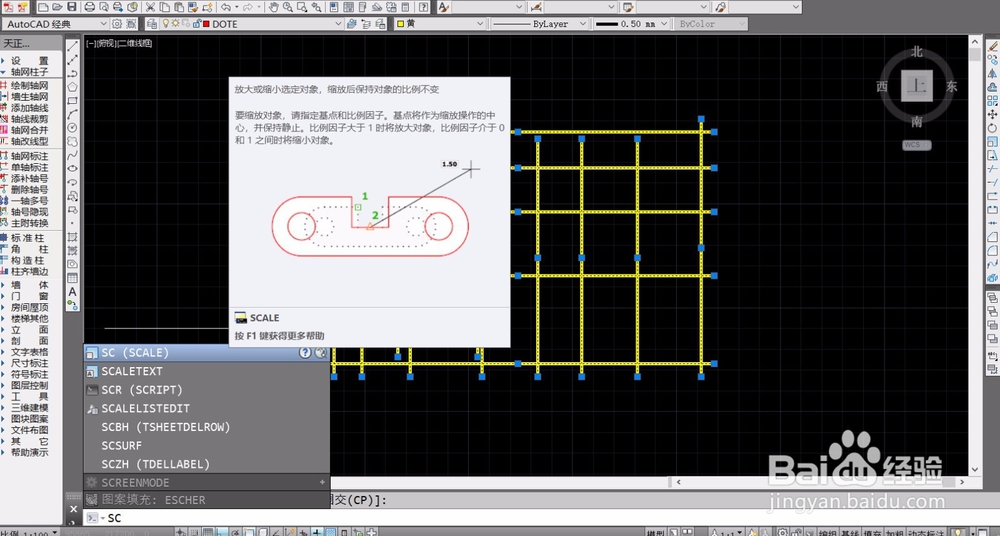This screenshot has height=536, width=1000.
Task: Select the 图案填充: ESCHER suggestion row
Action: click(207, 500)
